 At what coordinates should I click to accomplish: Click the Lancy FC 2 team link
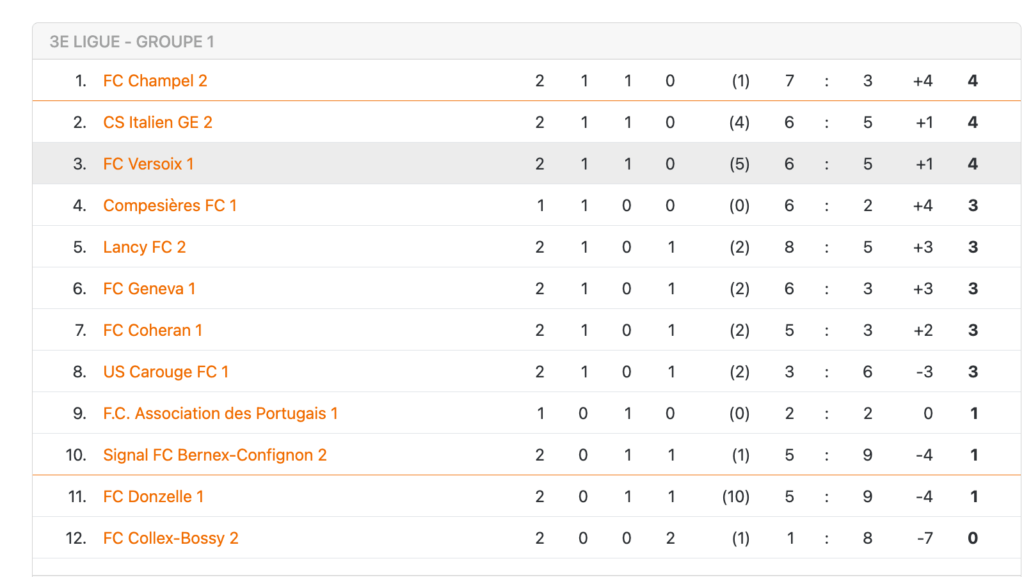click(x=144, y=247)
